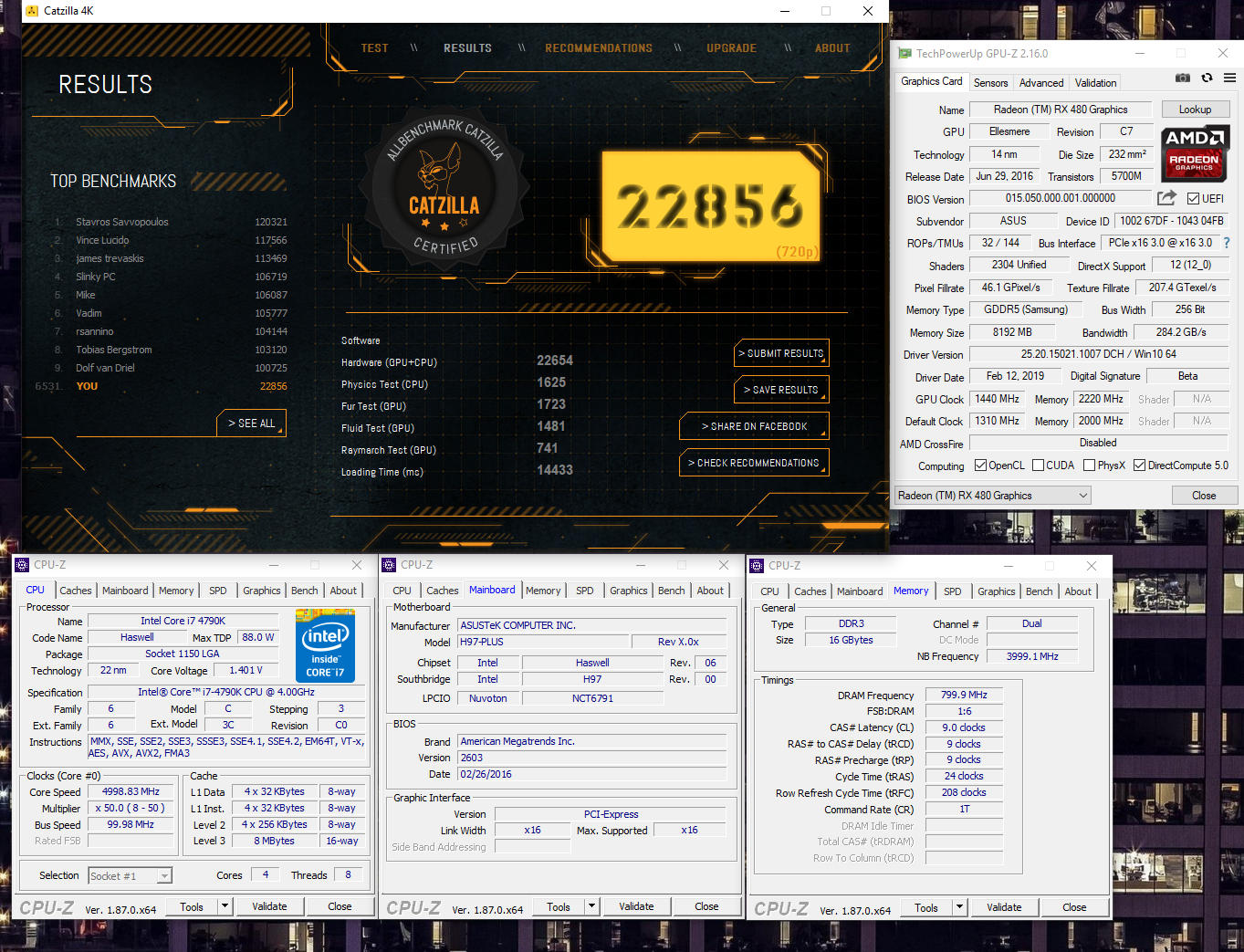Click question mark next to Bus Interface
Viewport: 1244px width, 952px height.
pyautogui.click(x=1227, y=243)
